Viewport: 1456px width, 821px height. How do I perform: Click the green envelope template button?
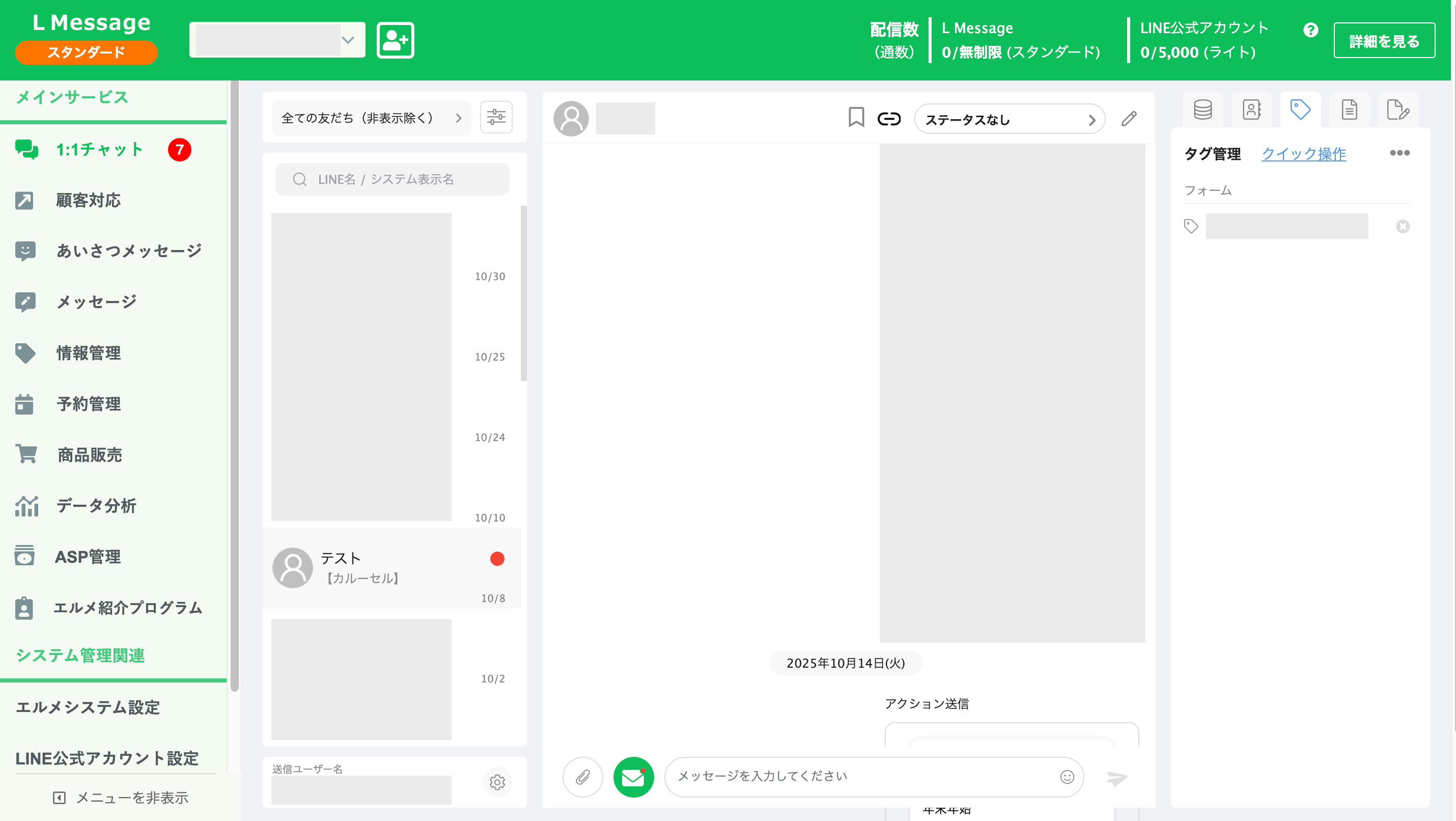pyautogui.click(x=633, y=778)
